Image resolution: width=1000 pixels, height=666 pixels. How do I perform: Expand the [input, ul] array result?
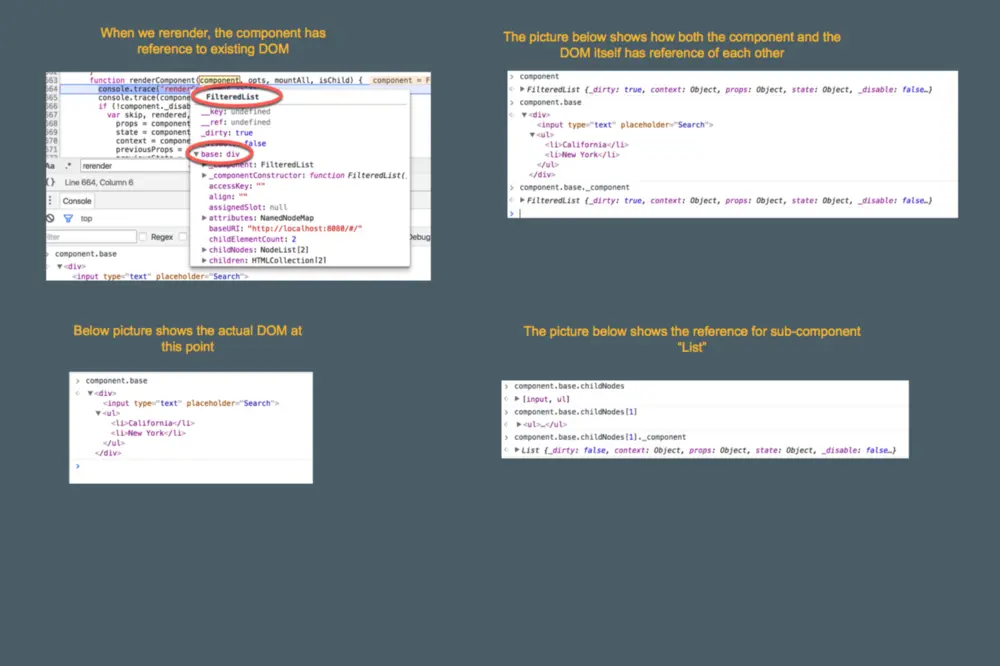[x=517, y=399]
